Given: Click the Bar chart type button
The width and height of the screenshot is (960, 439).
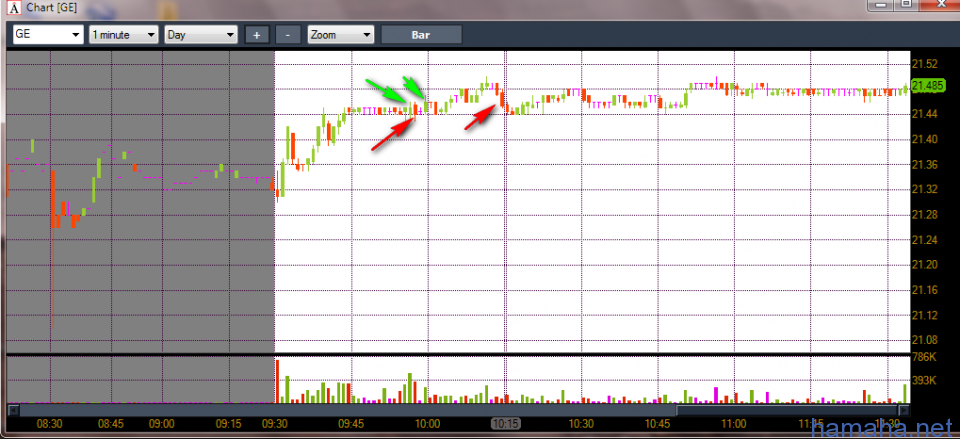Looking at the screenshot, I should pyautogui.click(x=421, y=35).
